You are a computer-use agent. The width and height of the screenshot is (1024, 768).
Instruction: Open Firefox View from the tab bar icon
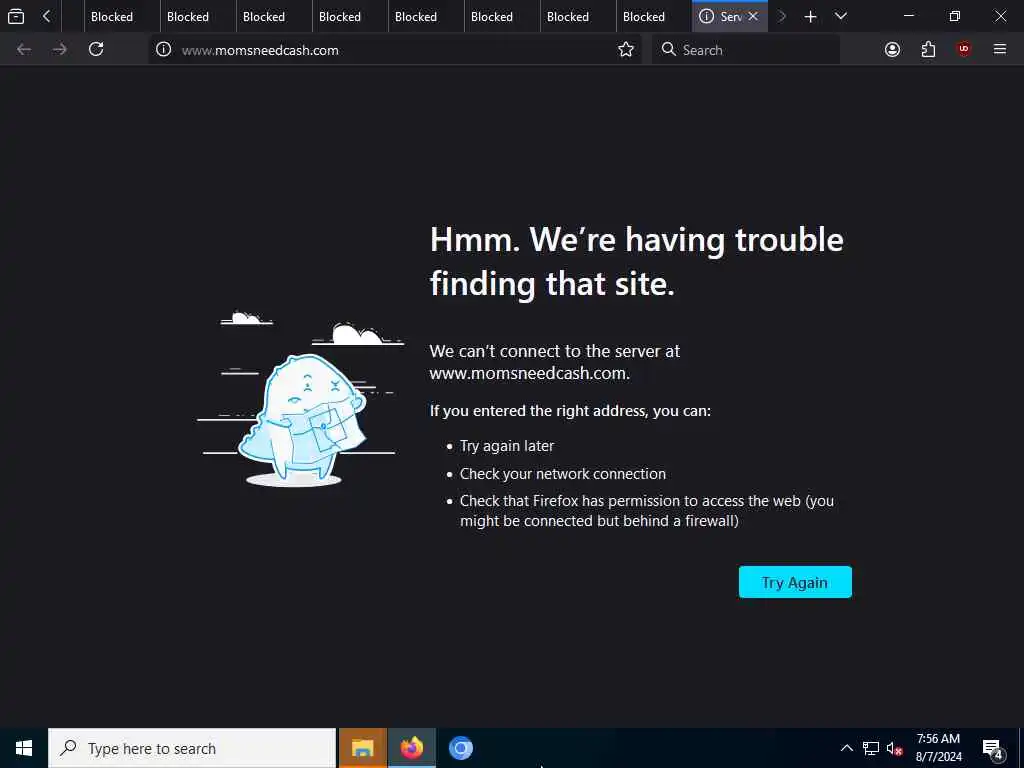pos(16,16)
